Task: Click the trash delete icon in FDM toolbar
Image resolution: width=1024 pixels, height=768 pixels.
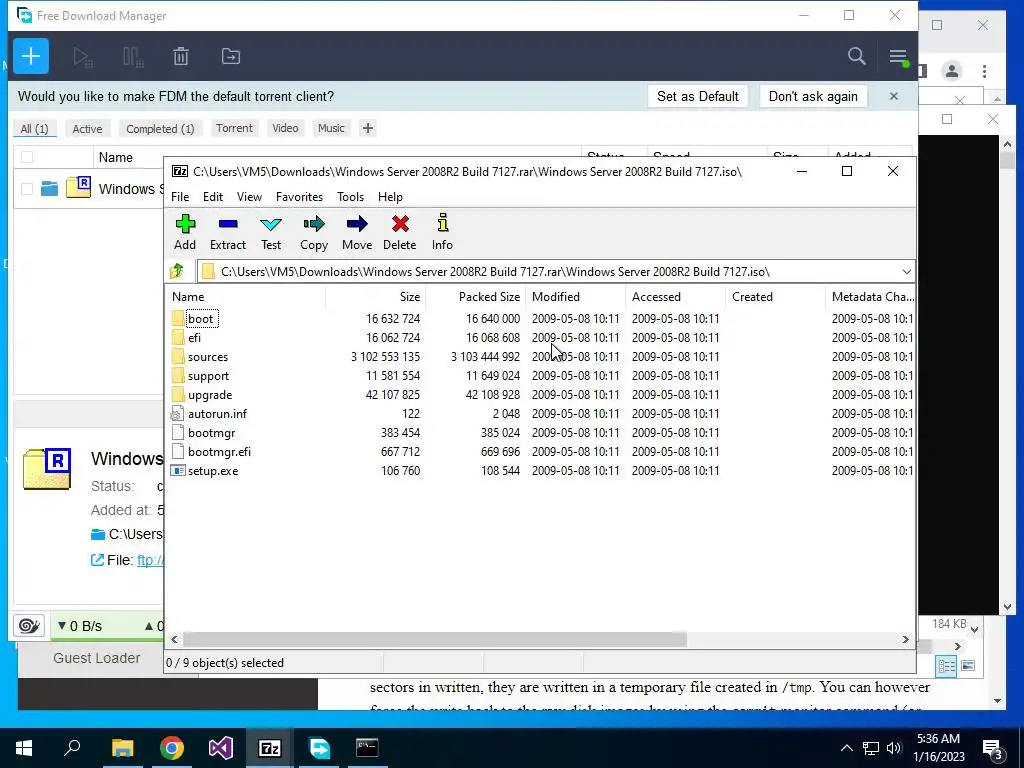Action: (181, 57)
